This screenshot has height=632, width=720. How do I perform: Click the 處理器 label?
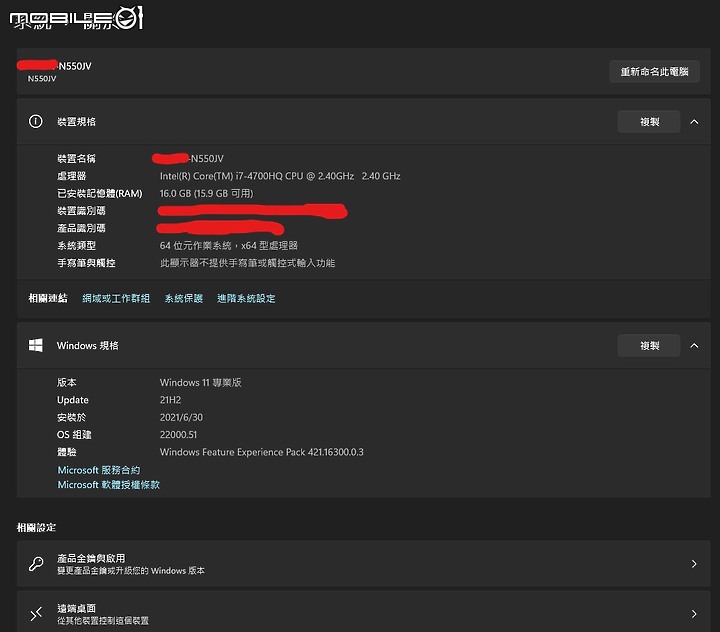coord(72,176)
